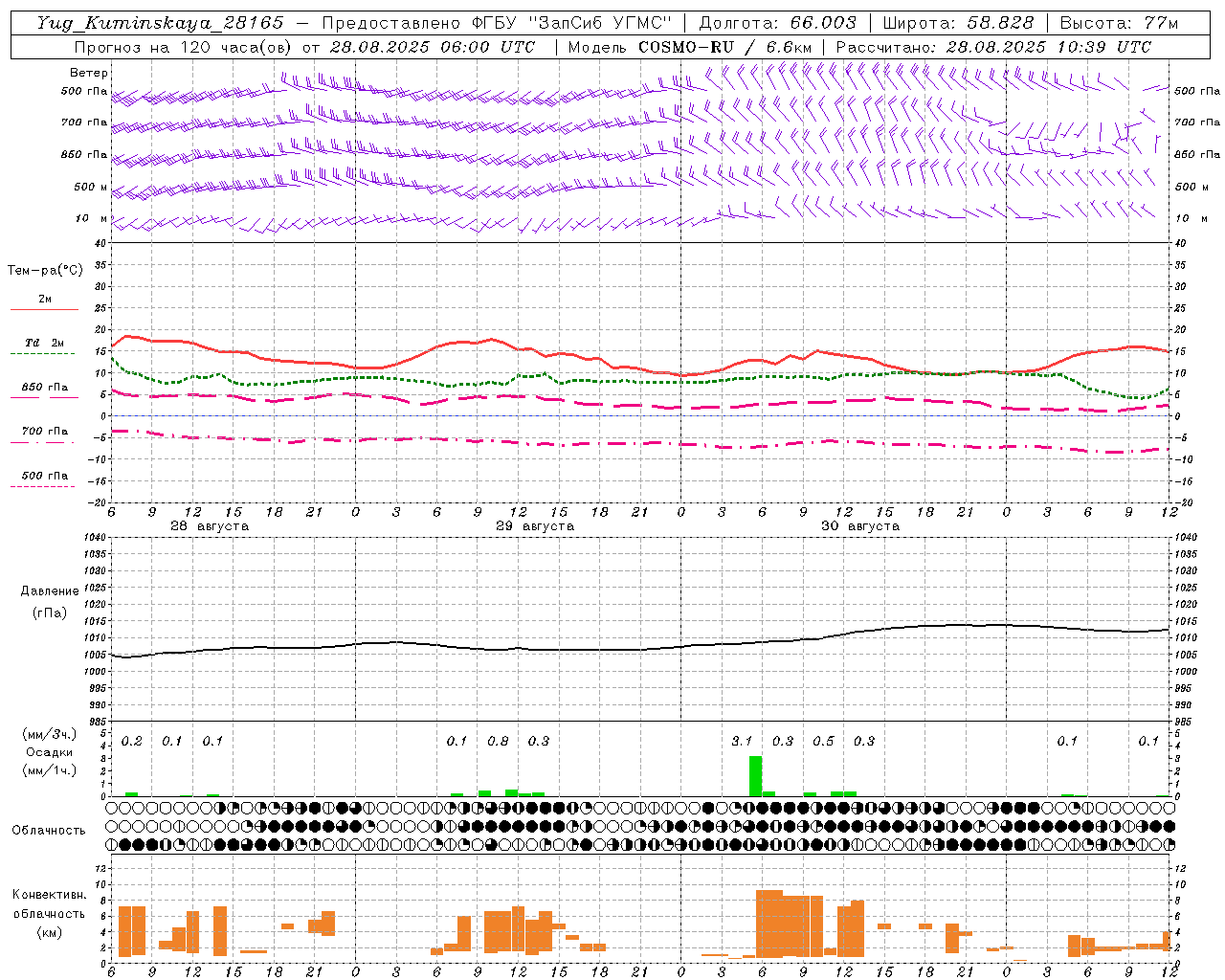The image size is (1225, 980).
Task: Click the Тем-ра(°C) panel label
Action: tap(45, 271)
